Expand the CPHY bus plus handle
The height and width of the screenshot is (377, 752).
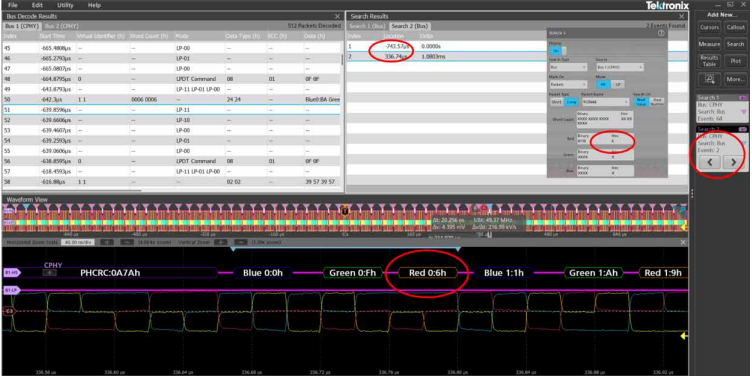[50, 272]
